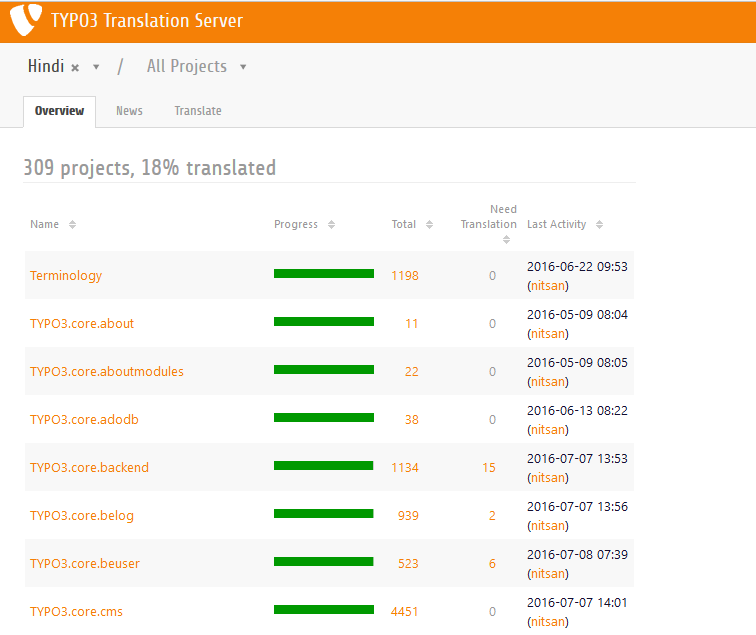Image resolution: width=756 pixels, height=635 pixels.
Task: Click the TYPO3.core.cms progress bar
Action: tap(324, 609)
